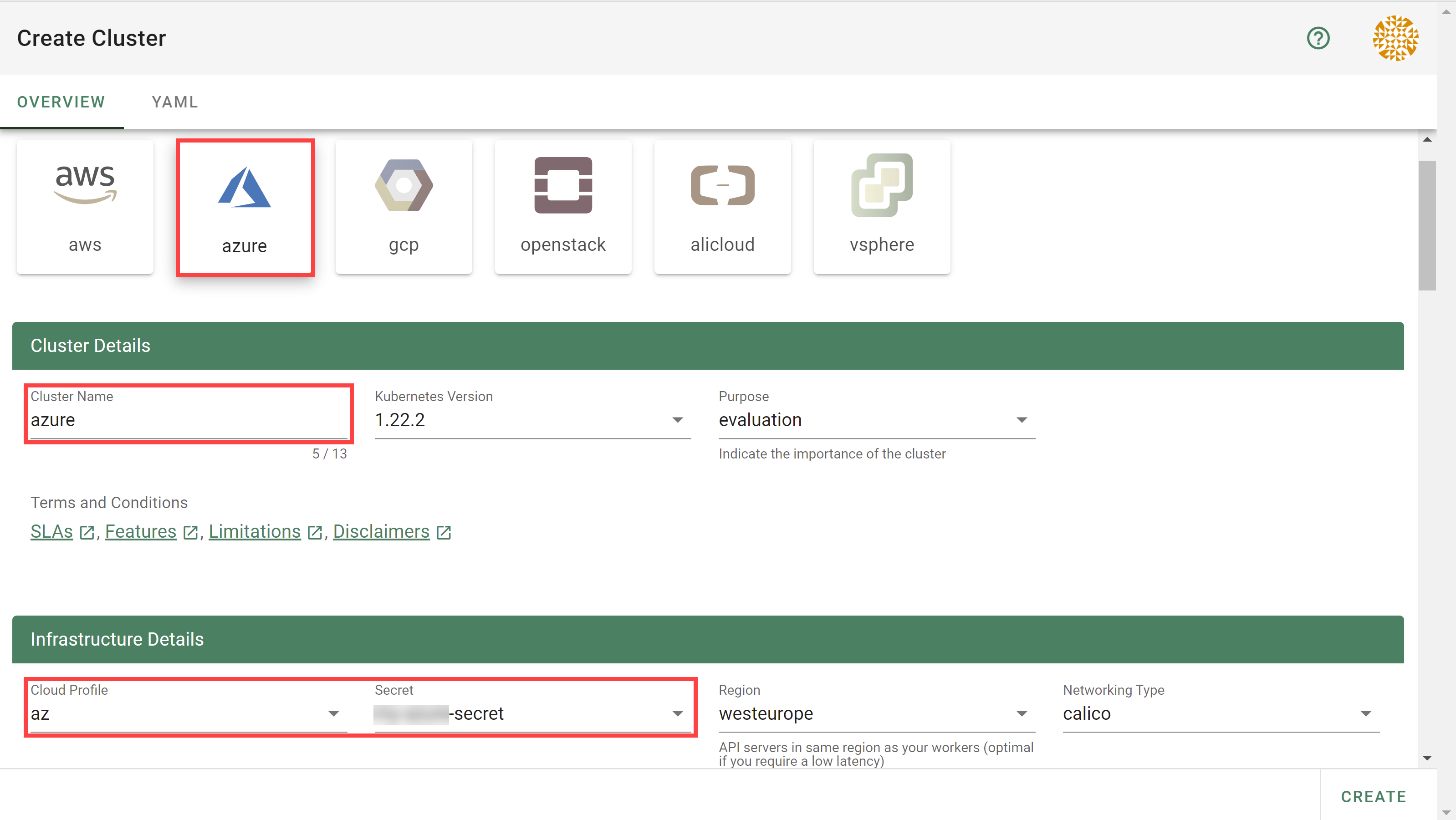Image resolution: width=1456 pixels, height=820 pixels.
Task: Switch to the Overview tab
Action: pos(61,102)
